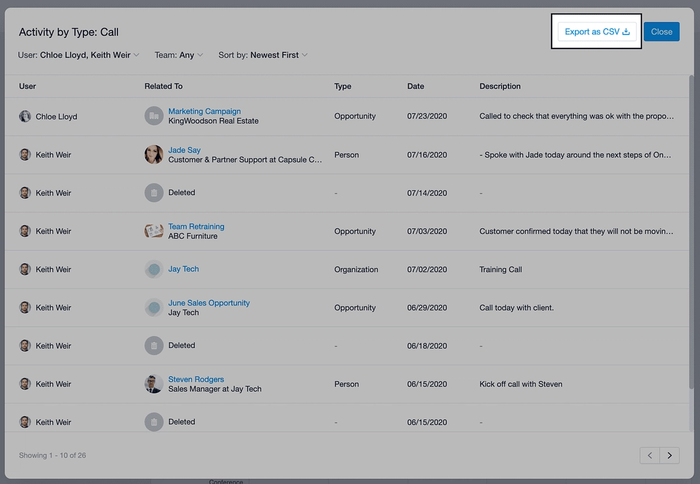Click the deleted trash icon dated 06/18/2020
This screenshot has height=484, width=700.
(153, 346)
